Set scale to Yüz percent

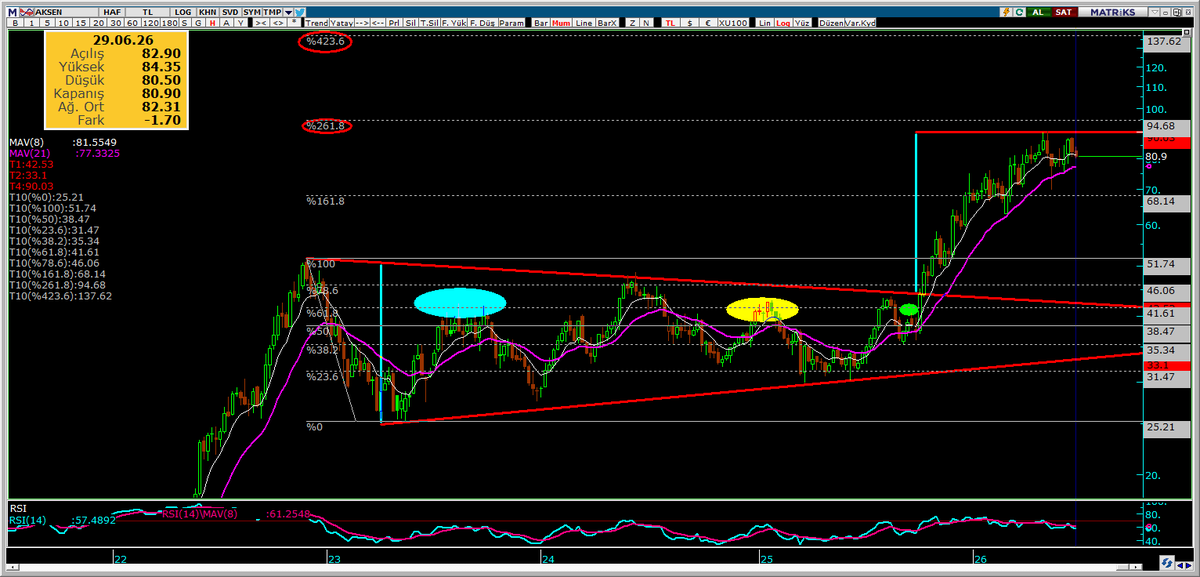(802, 23)
